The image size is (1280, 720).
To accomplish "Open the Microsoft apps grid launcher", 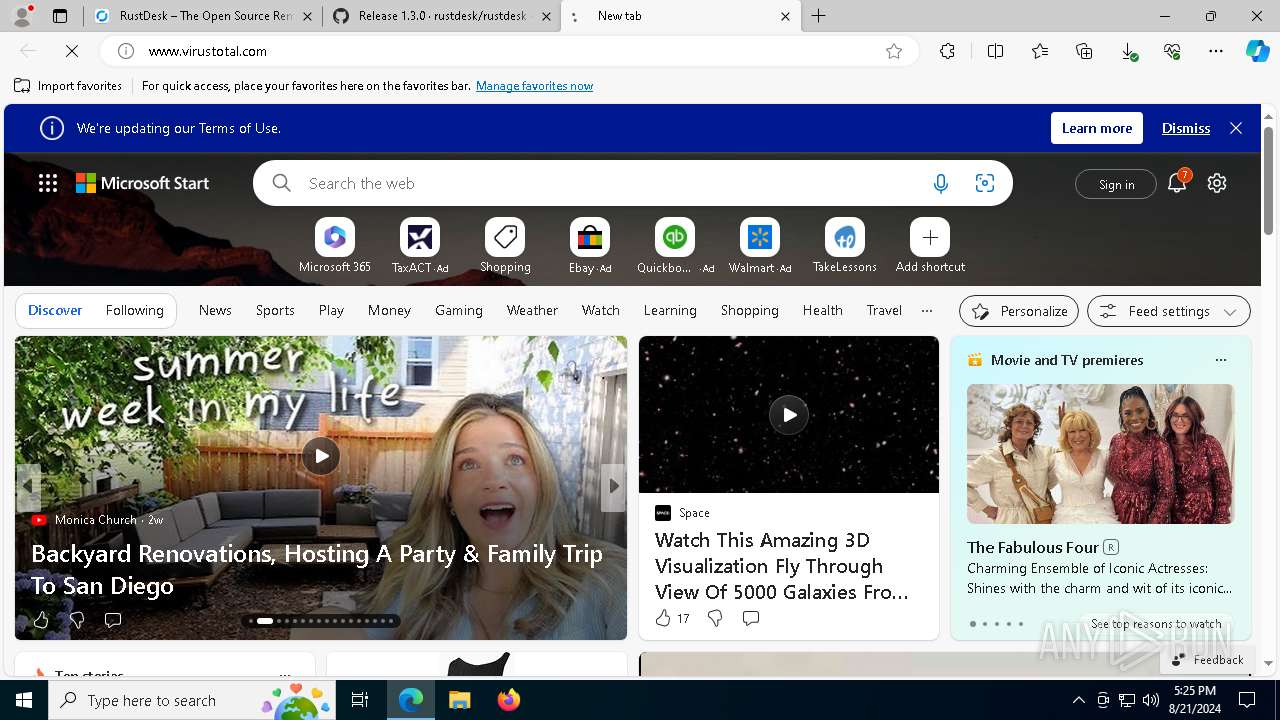I will [x=48, y=183].
